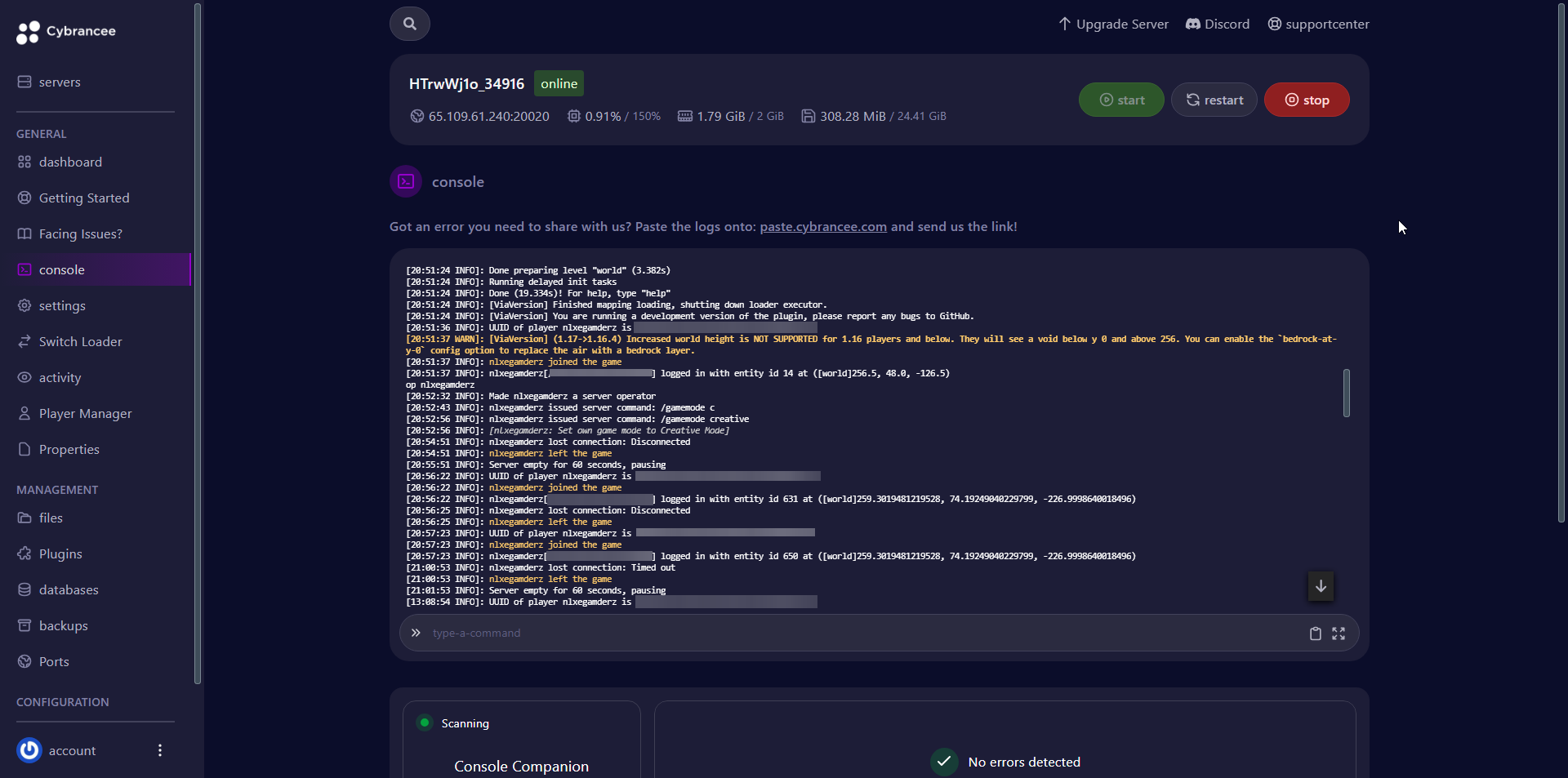The width and height of the screenshot is (1568, 778).
Task: Open the paste.cybrancee.com link
Action: pyautogui.click(x=822, y=227)
